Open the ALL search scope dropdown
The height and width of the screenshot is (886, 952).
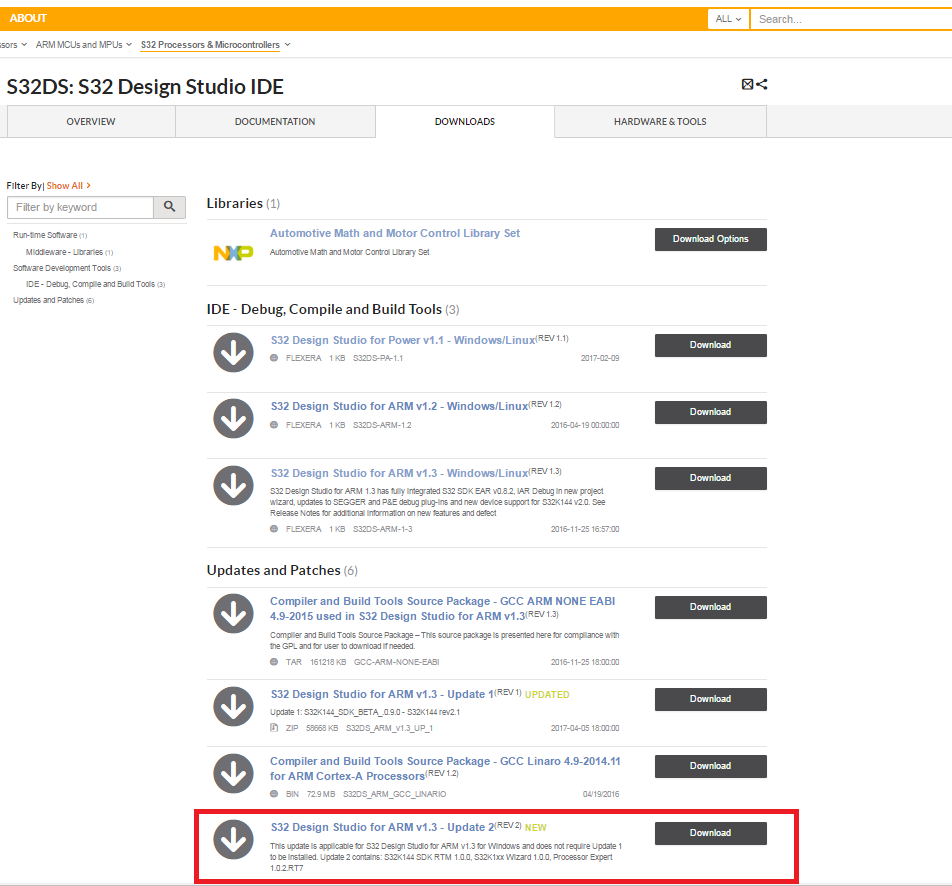tap(728, 19)
